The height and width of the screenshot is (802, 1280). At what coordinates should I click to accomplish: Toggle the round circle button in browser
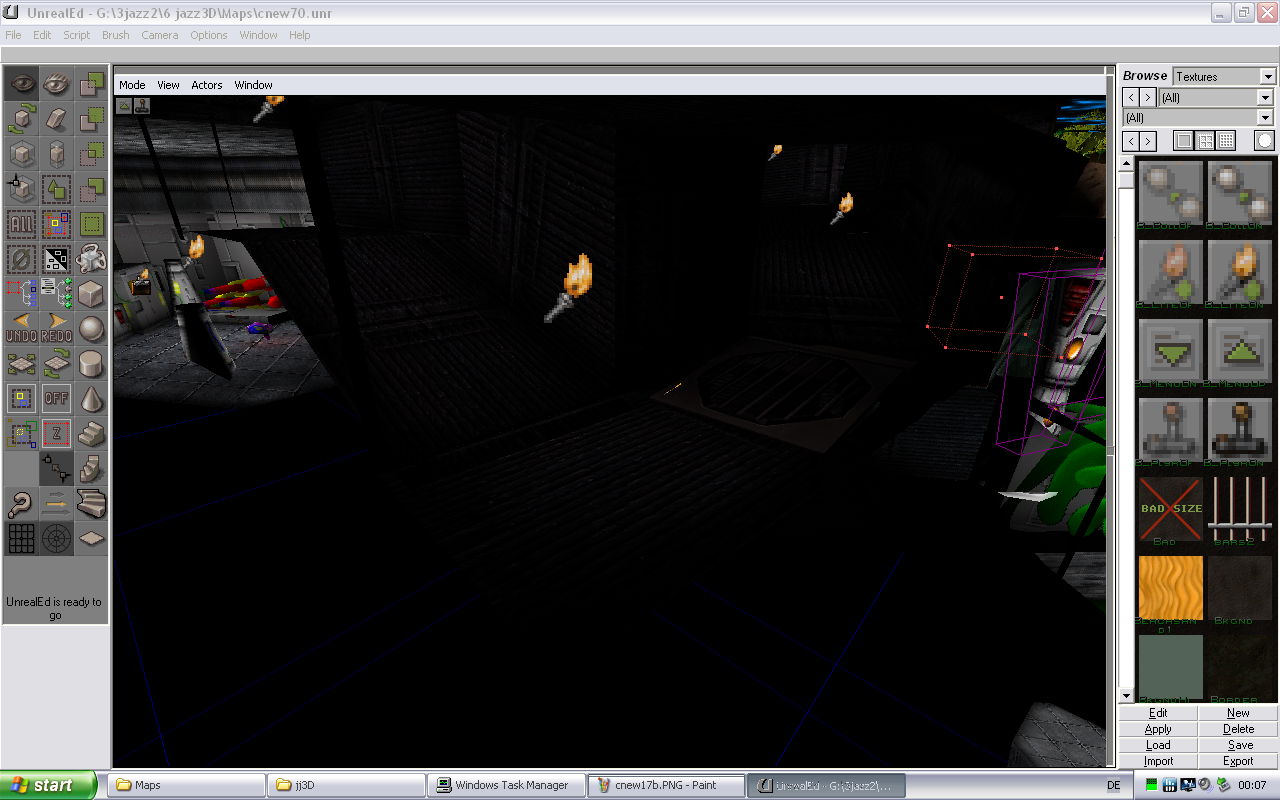click(x=1265, y=141)
